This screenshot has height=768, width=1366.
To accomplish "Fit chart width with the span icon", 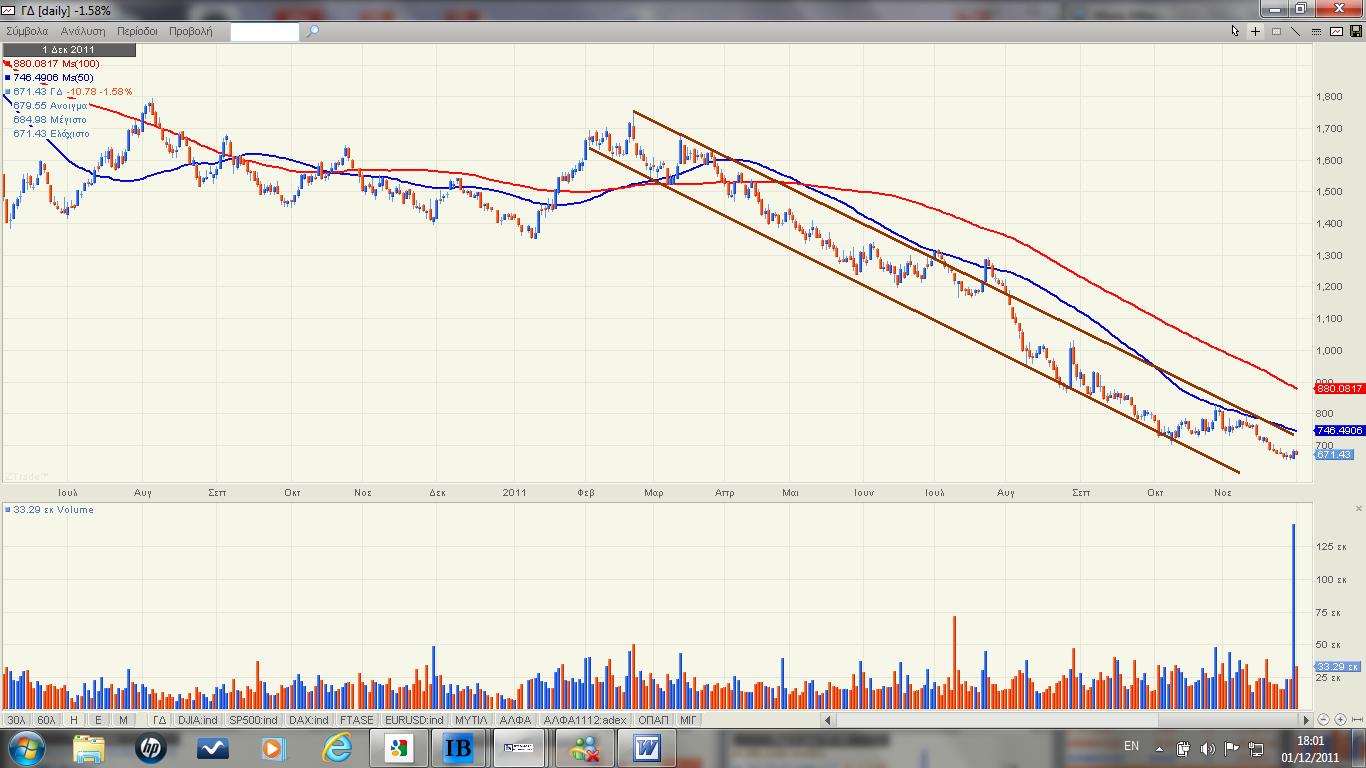I will pyautogui.click(x=1356, y=719).
